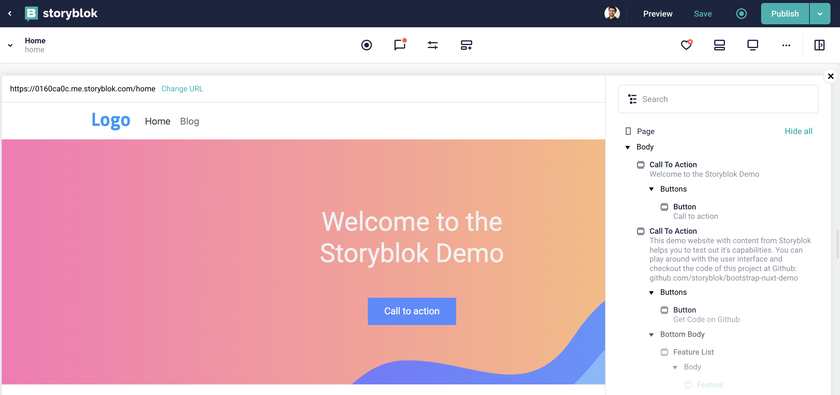Image resolution: width=840 pixels, height=395 pixels.
Task: Open the user avatar menu
Action: [612, 13]
